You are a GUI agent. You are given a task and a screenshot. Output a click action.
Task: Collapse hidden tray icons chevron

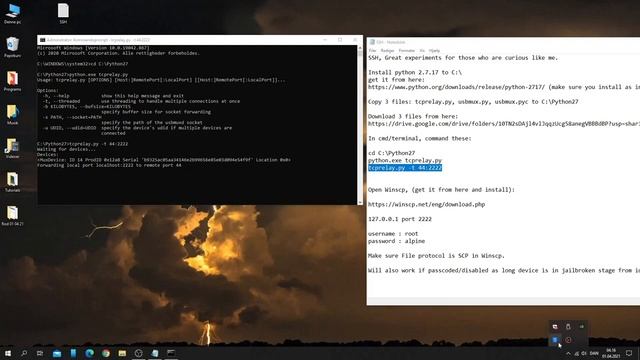568,353
